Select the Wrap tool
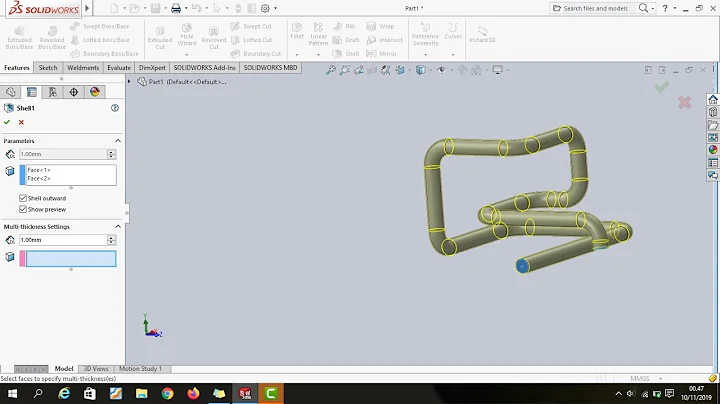 pyautogui.click(x=380, y=27)
